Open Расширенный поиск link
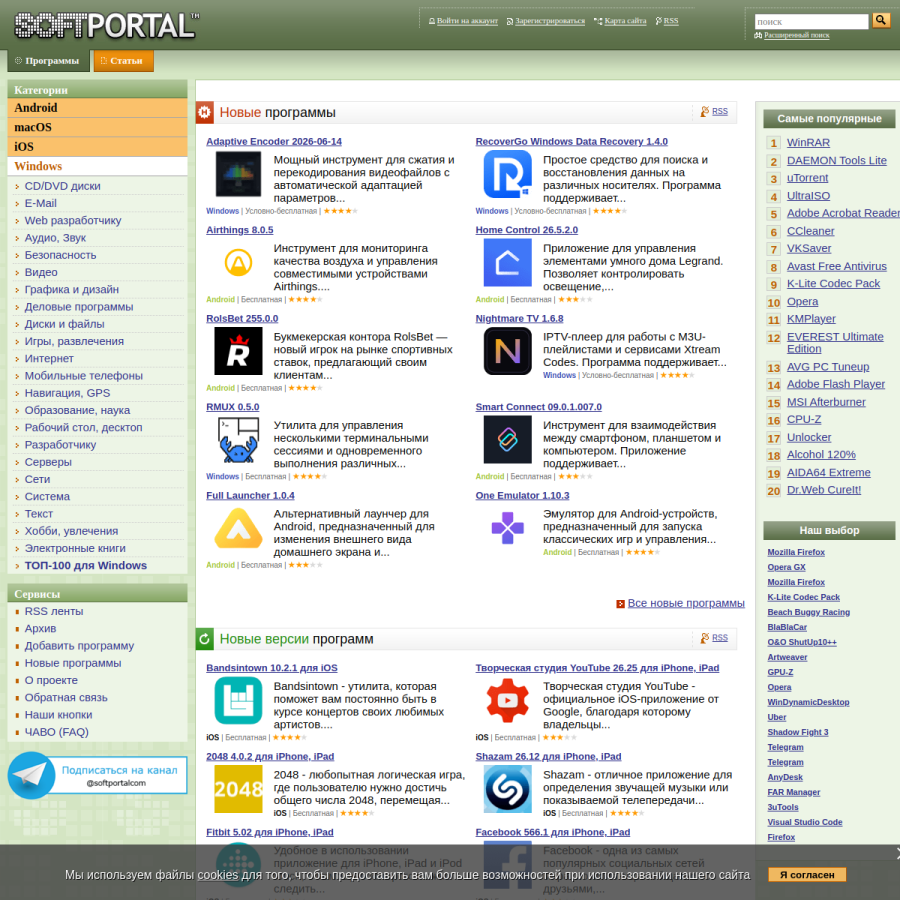 [x=797, y=35]
